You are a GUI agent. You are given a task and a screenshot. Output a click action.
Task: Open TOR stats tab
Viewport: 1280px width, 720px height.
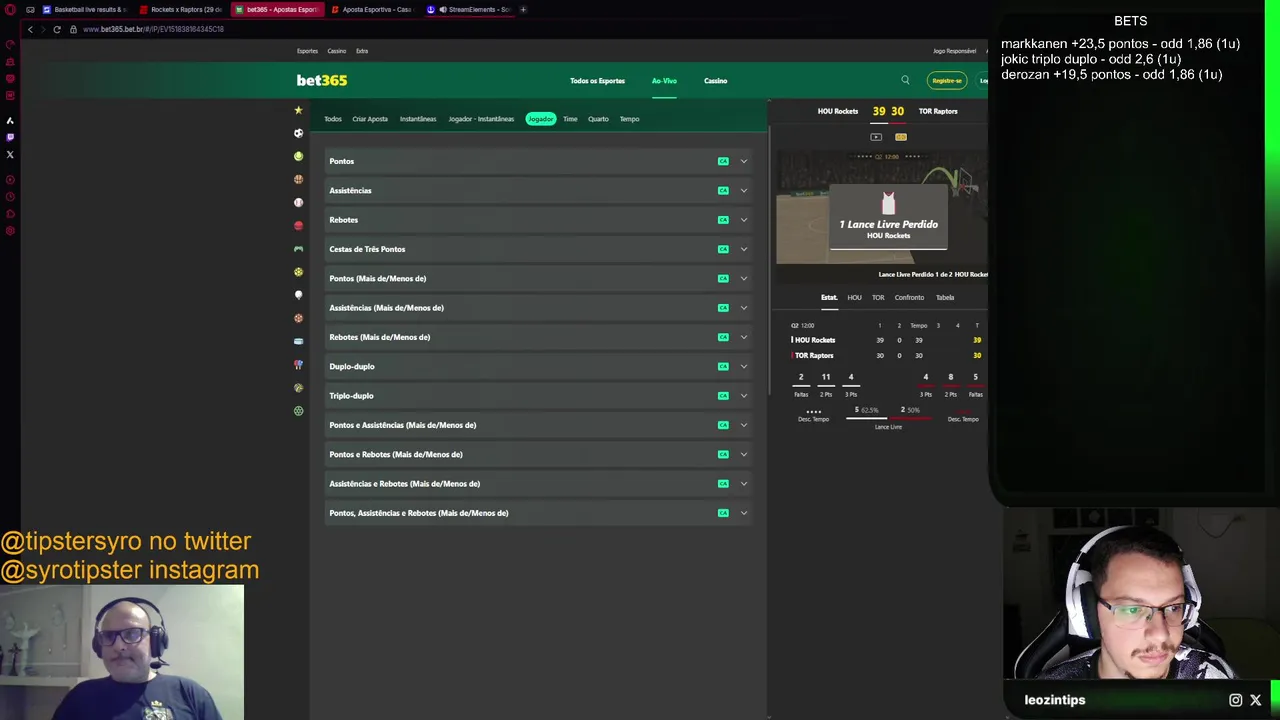pos(878,297)
